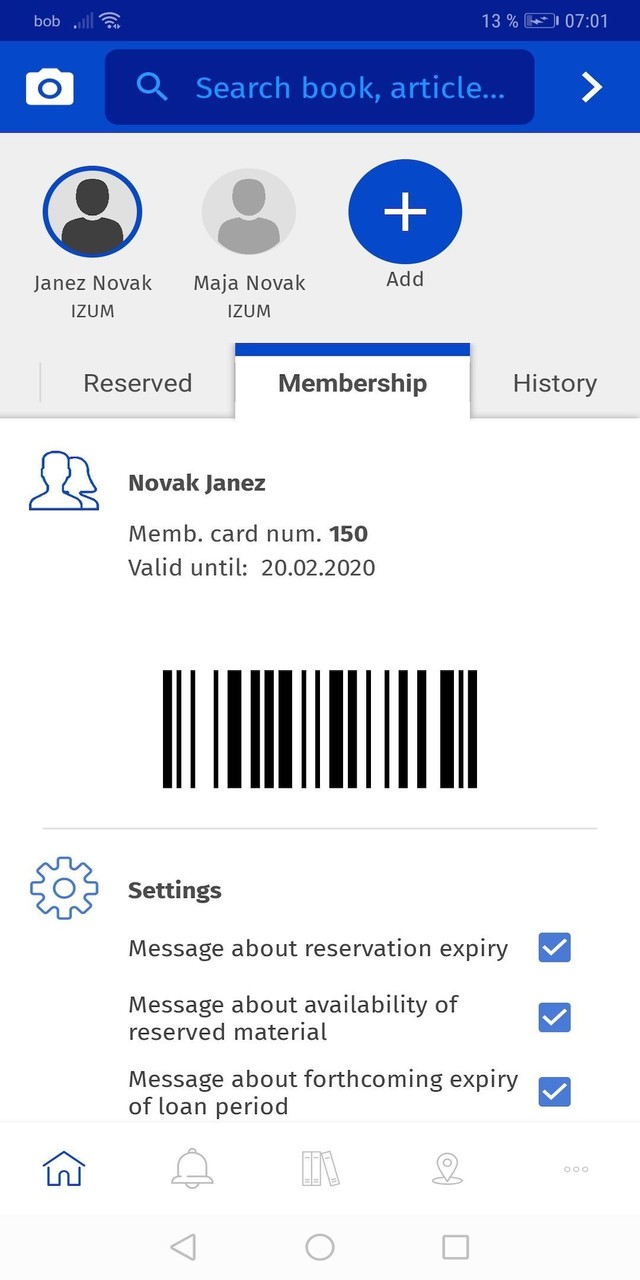640x1280 pixels.
Task: Select the Maja Novak profile avatar
Action: (249, 212)
